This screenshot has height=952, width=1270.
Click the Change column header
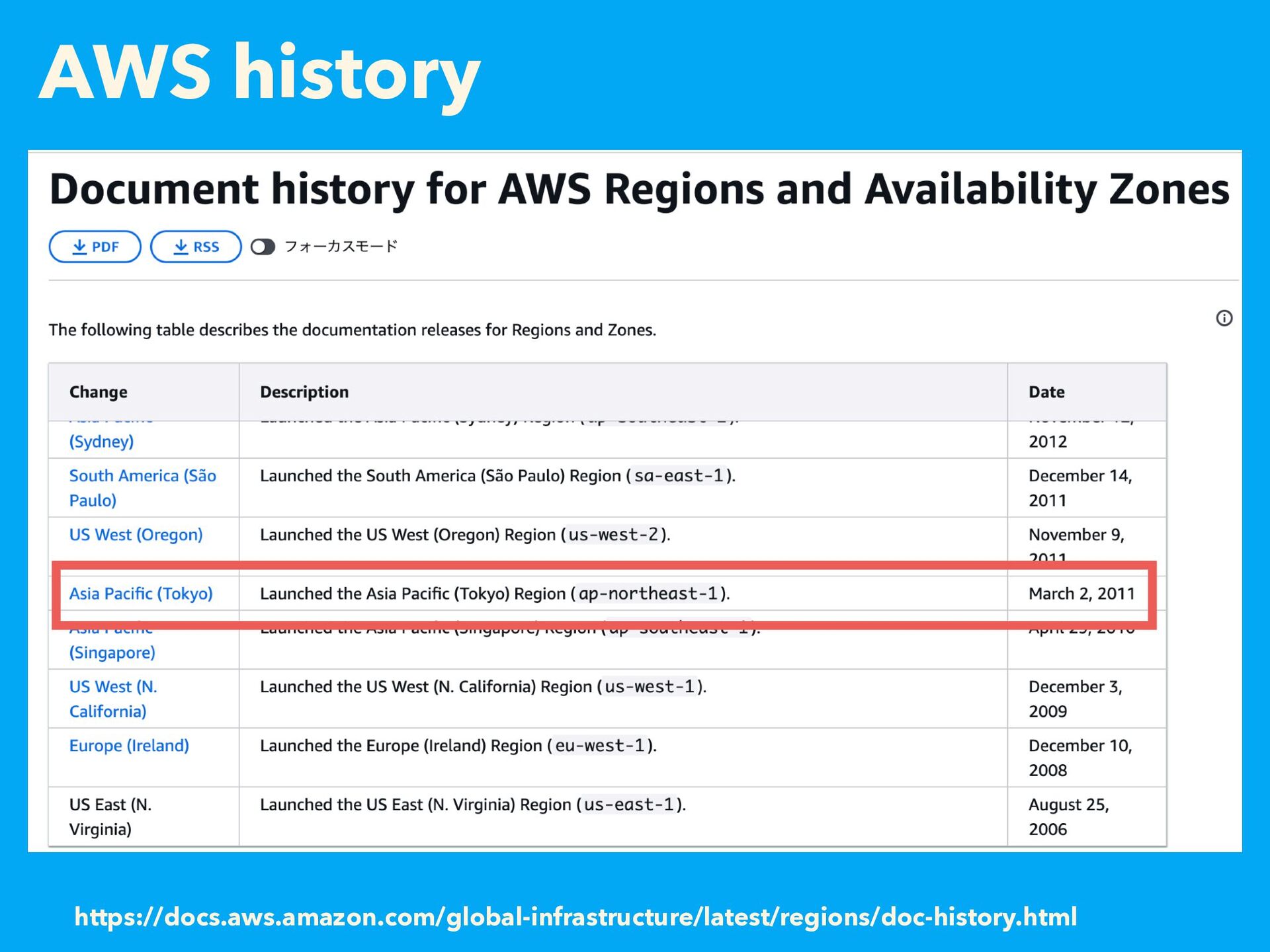tap(99, 392)
